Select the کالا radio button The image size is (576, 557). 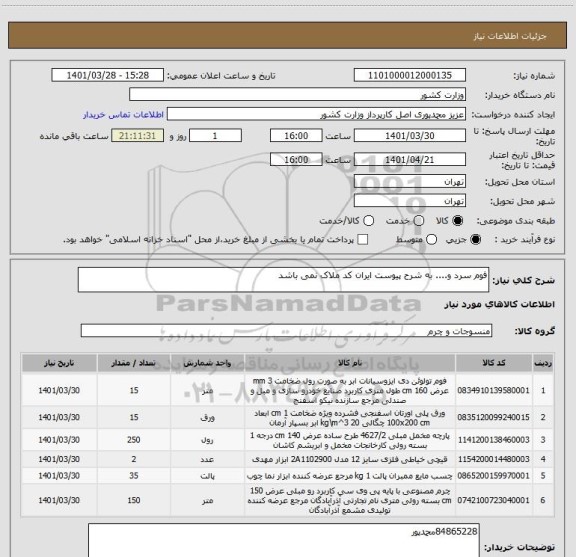click(x=458, y=220)
